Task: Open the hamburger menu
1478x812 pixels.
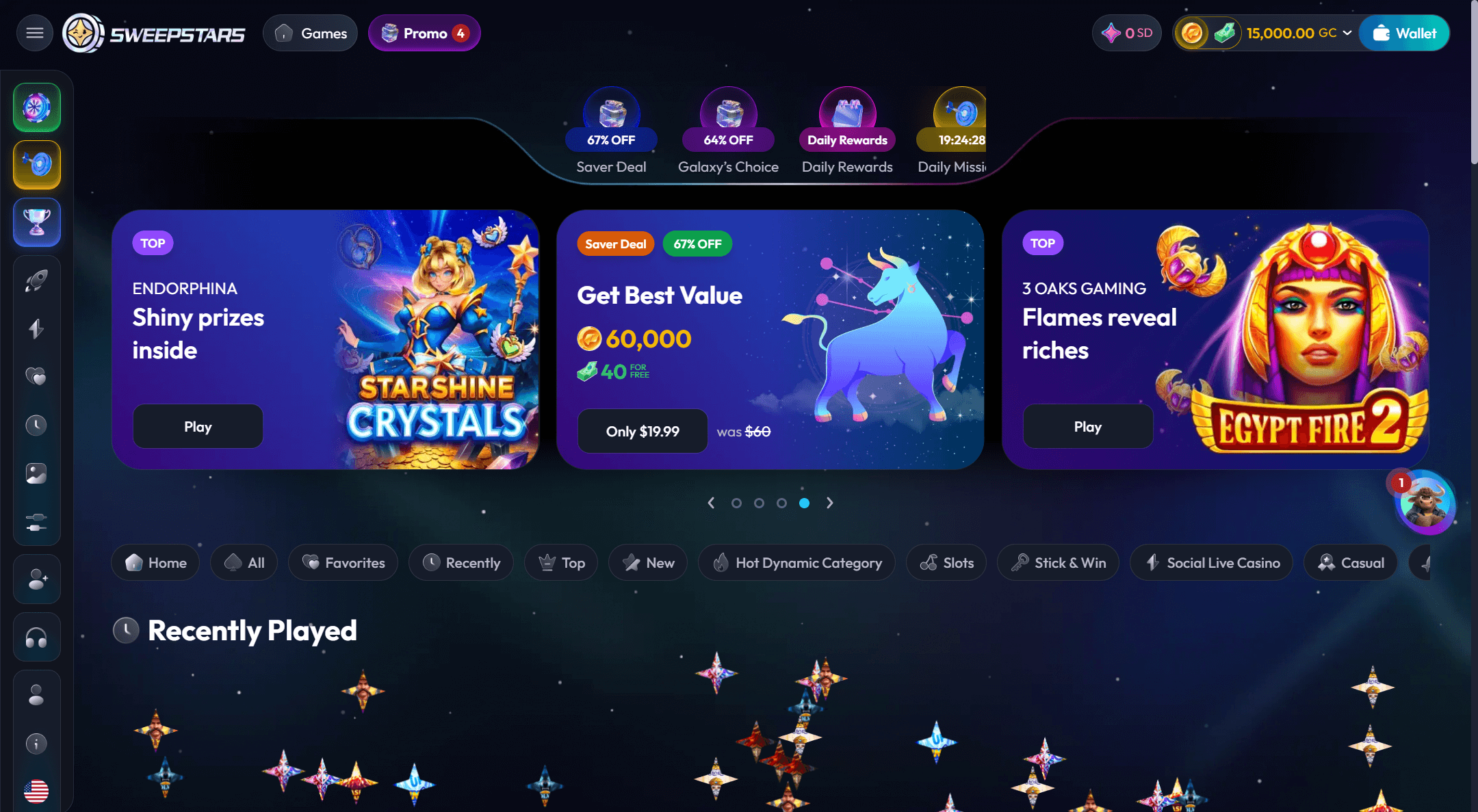Action: 35,33
